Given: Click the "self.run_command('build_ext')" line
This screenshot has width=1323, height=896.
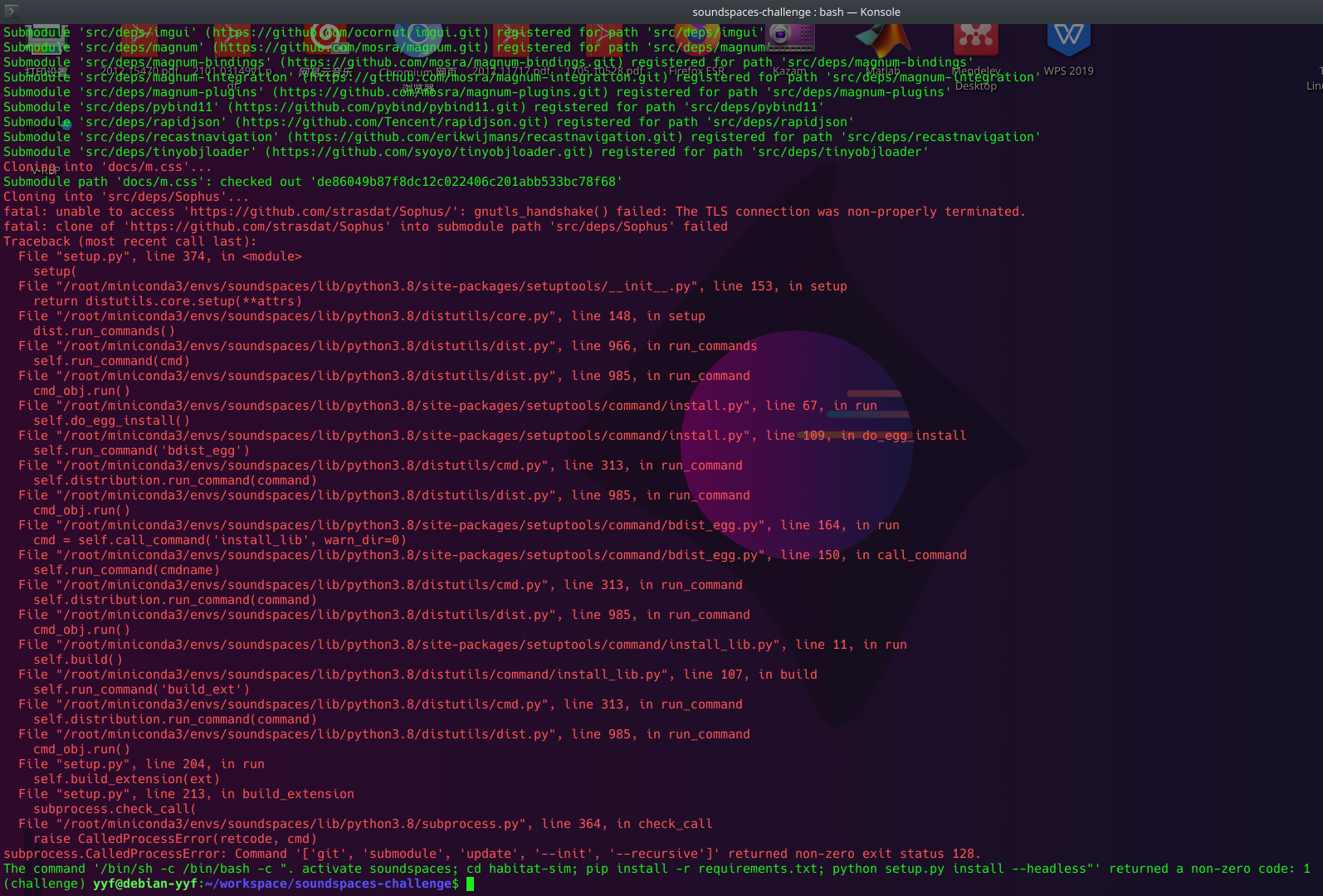Looking at the screenshot, I should tap(141, 689).
